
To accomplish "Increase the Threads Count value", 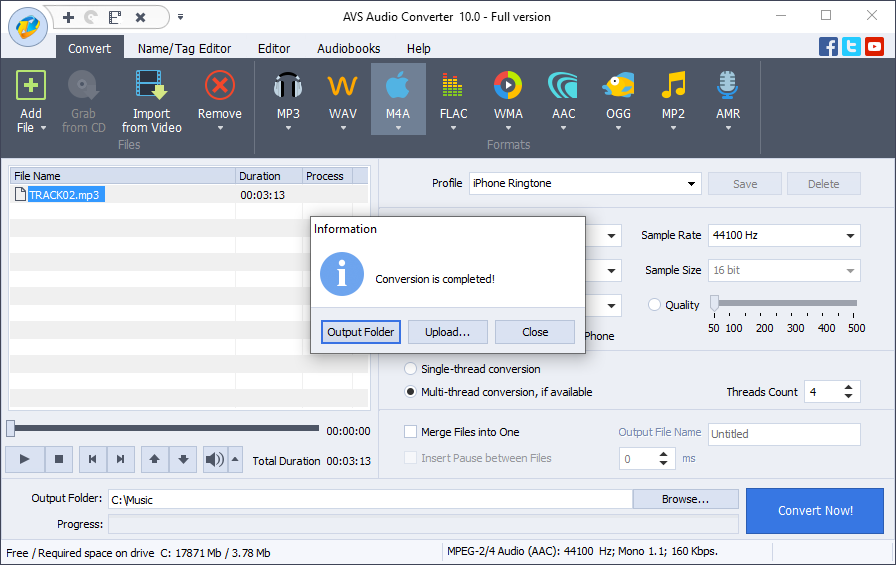I will [x=849, y=387].
